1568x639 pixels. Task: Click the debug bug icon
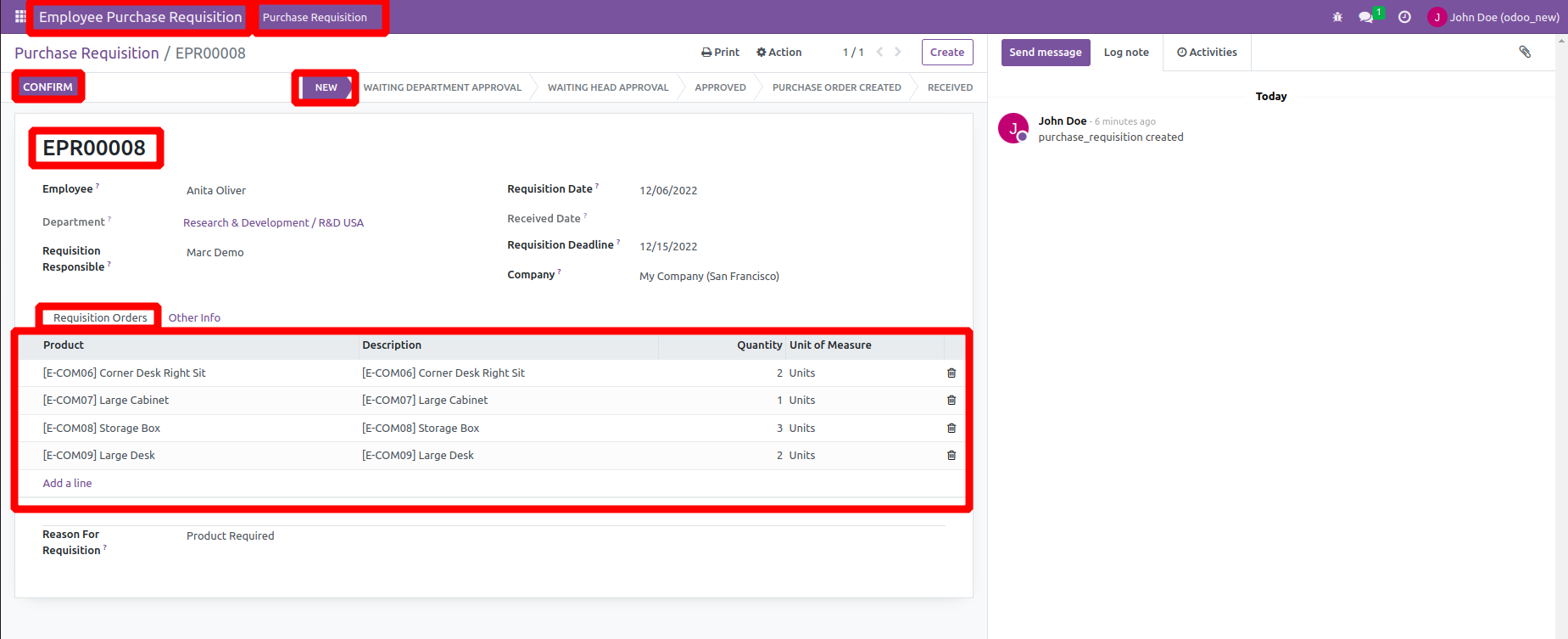1337,17
